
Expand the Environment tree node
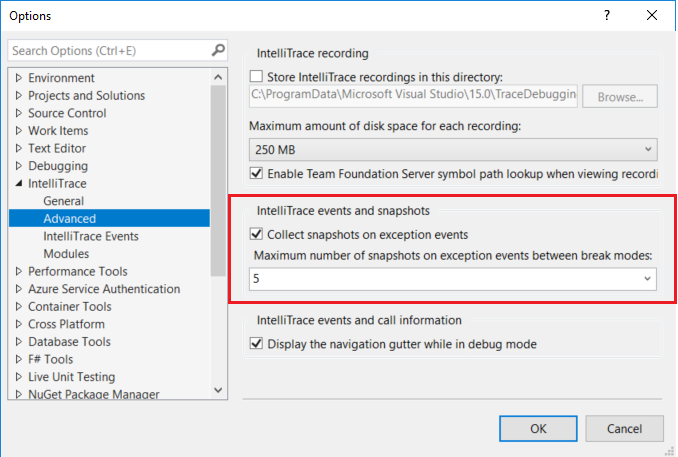click(18, 78)
